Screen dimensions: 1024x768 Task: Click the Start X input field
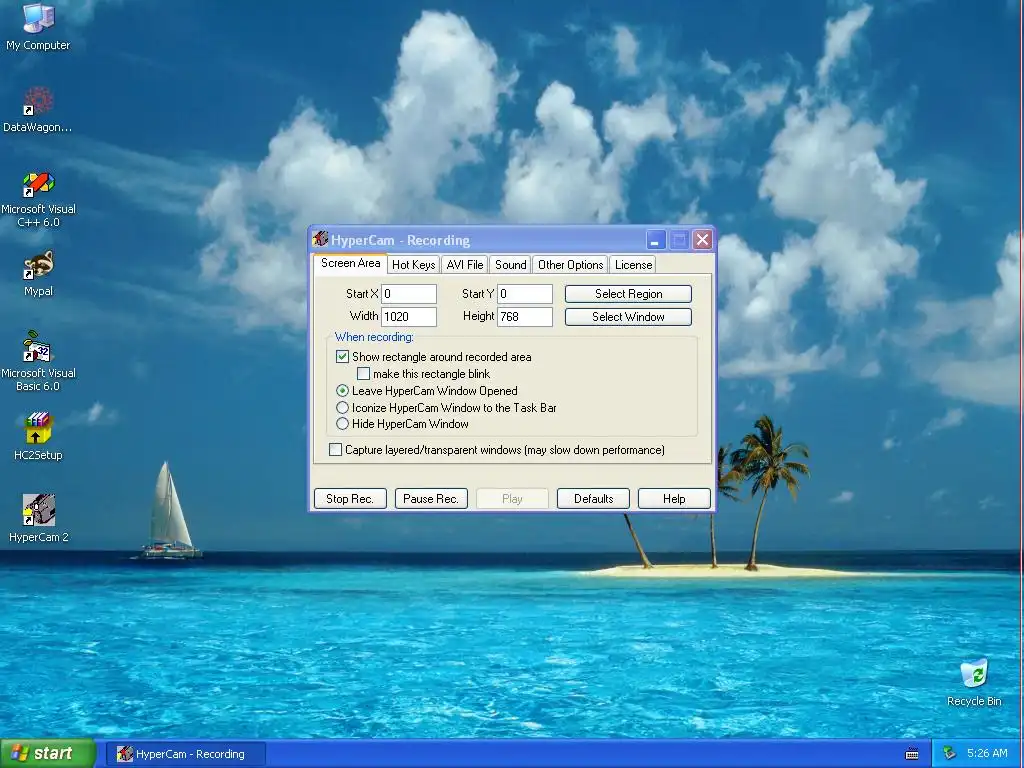pyautogui.click(x=409, y=294)
